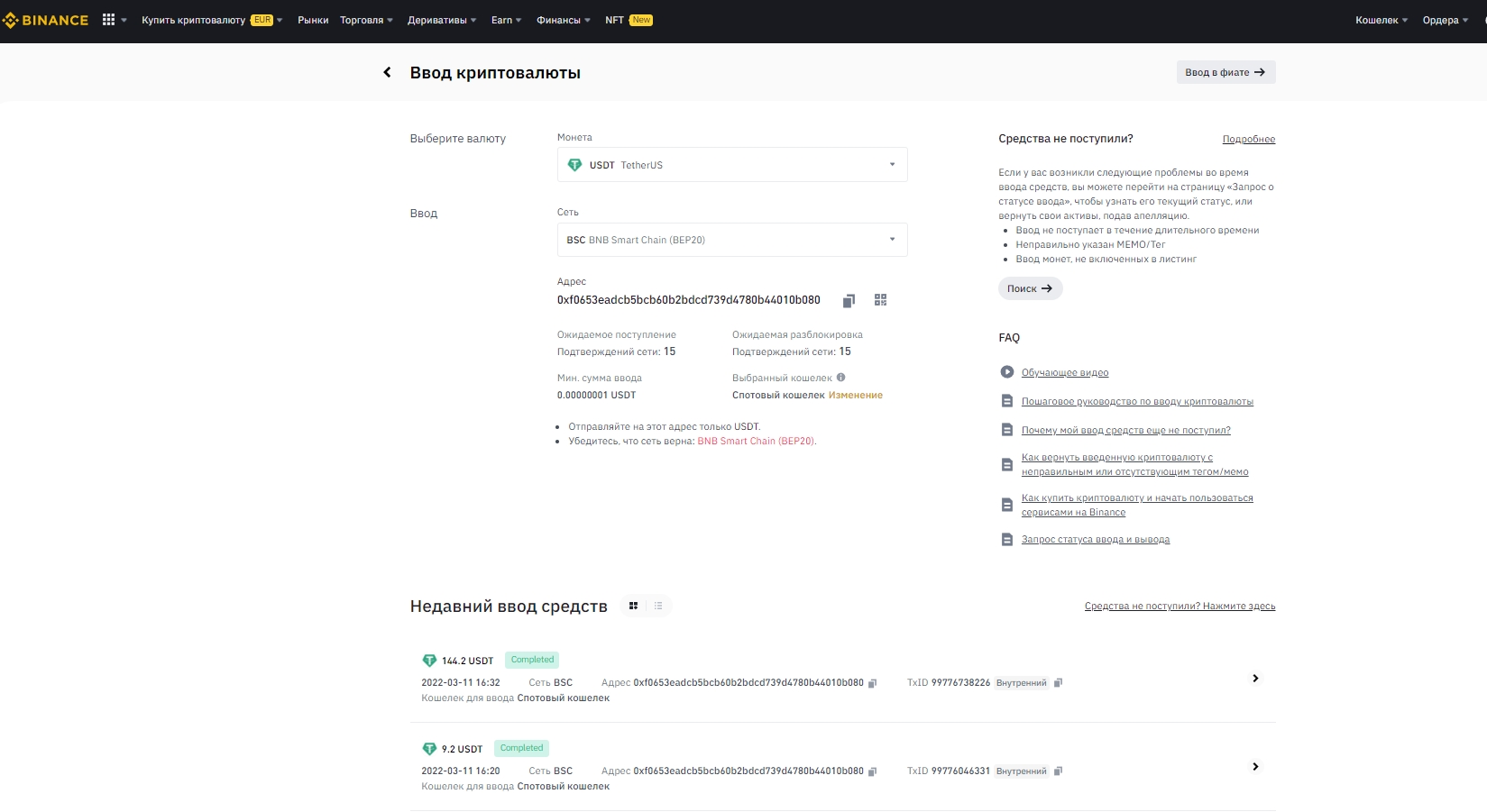Click the document icon beside Запрос статуса ввода и вывода
The width and height of the screenshot is (1487, 812).
pyautogui.click(x=1007, y=539)
